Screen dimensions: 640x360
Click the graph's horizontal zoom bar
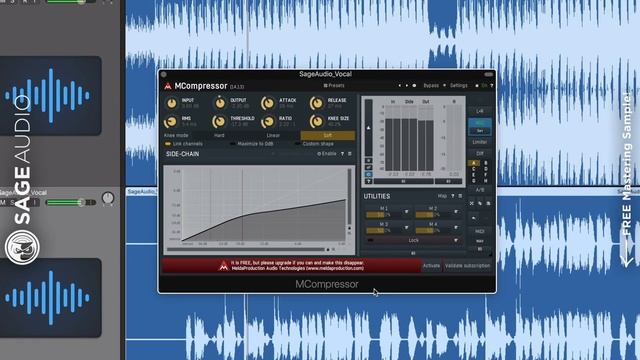coord(247,249)
